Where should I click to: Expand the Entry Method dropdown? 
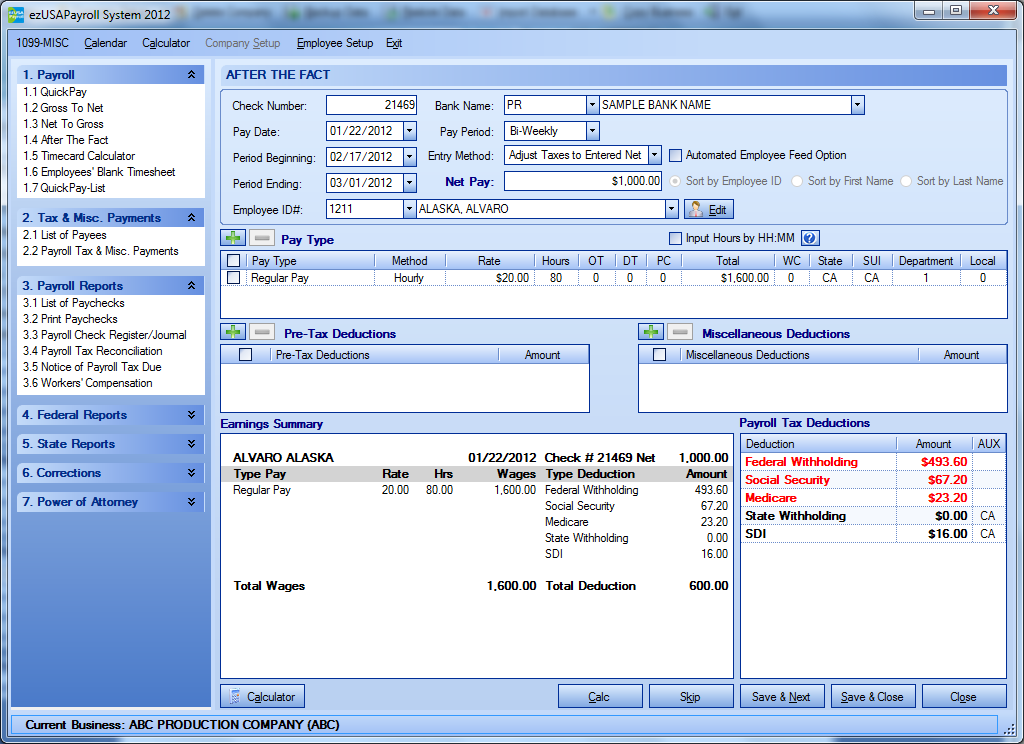pyautogui.click(x=654, y=155)
